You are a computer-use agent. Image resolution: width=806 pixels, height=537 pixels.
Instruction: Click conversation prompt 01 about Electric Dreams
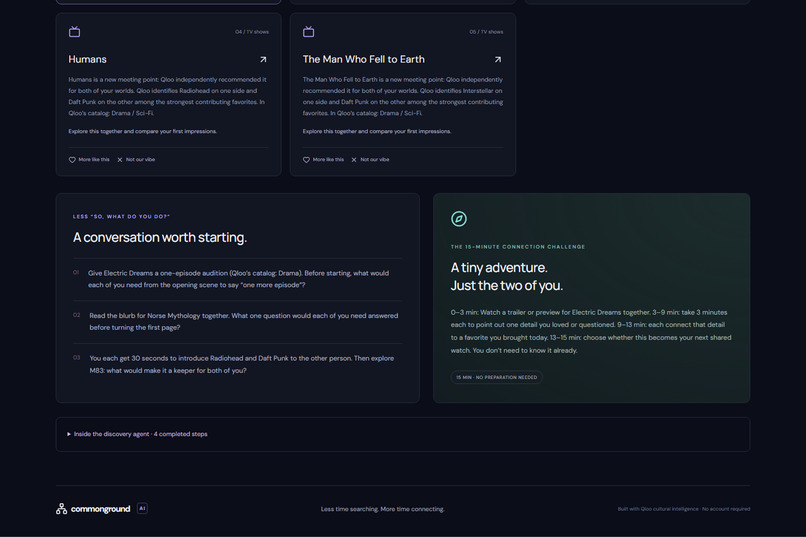click(x=237, y=279)
